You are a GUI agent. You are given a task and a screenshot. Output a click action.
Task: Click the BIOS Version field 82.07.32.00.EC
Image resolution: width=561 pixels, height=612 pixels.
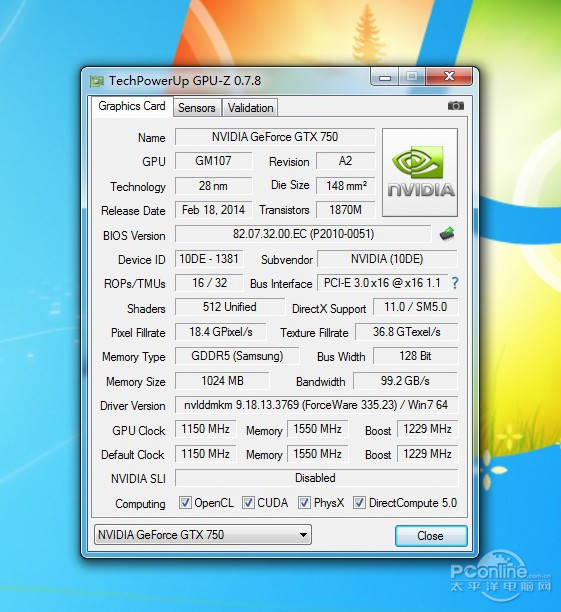[x=303, y=234]
